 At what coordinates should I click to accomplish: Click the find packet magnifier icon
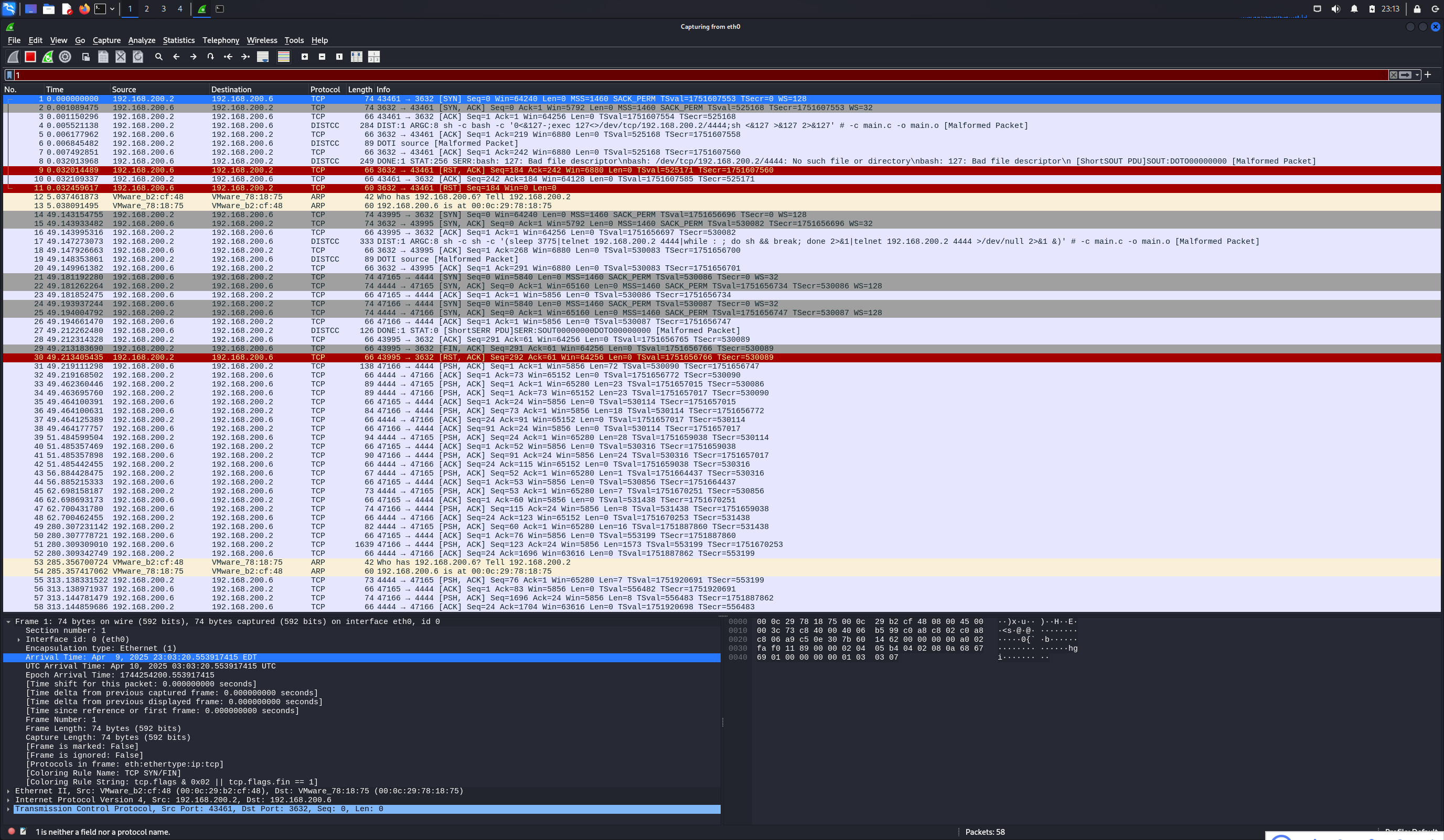tap(159, 57)
